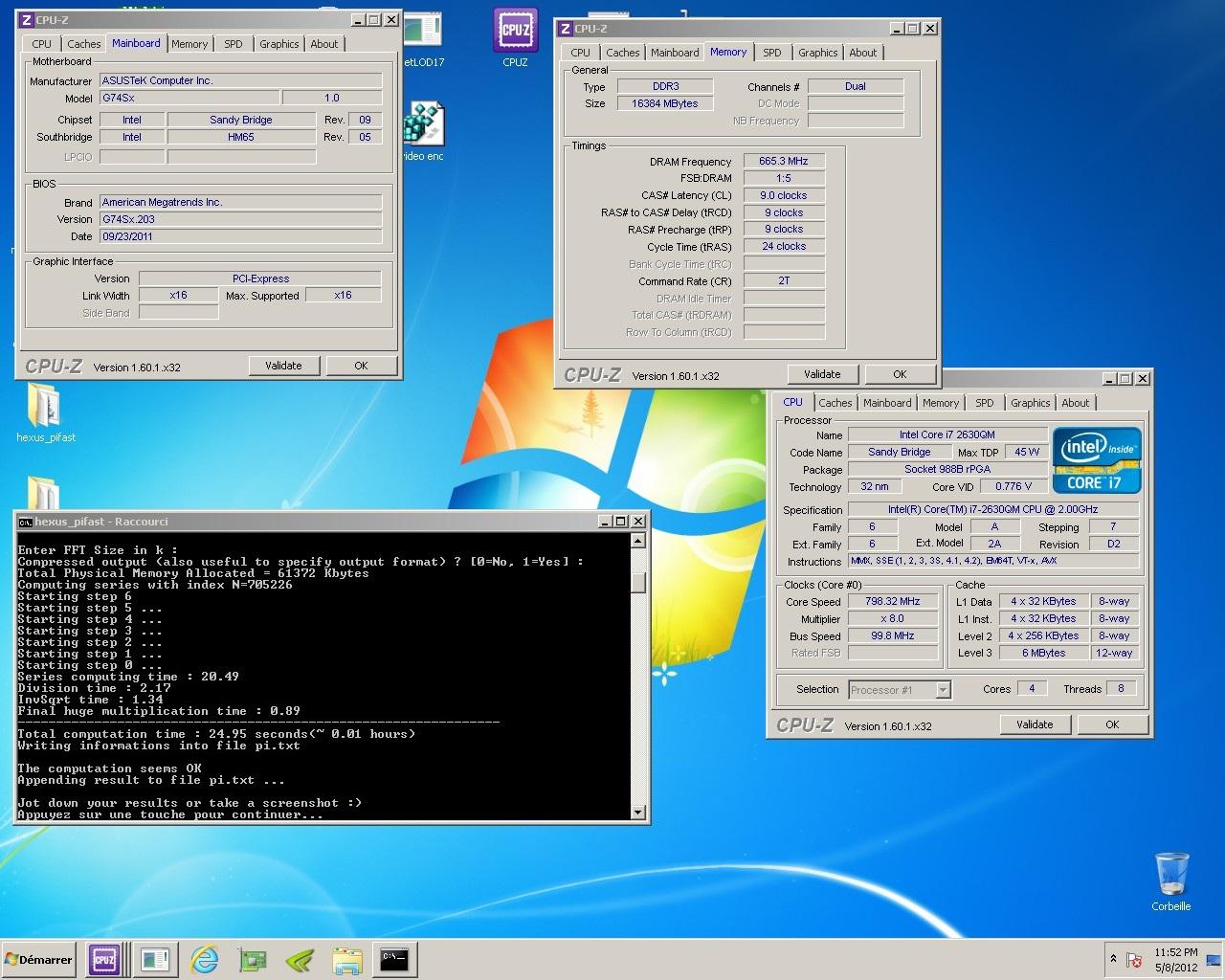
Task: Open the hexus_pifast folder on desktop
Action: pos(45,412)
